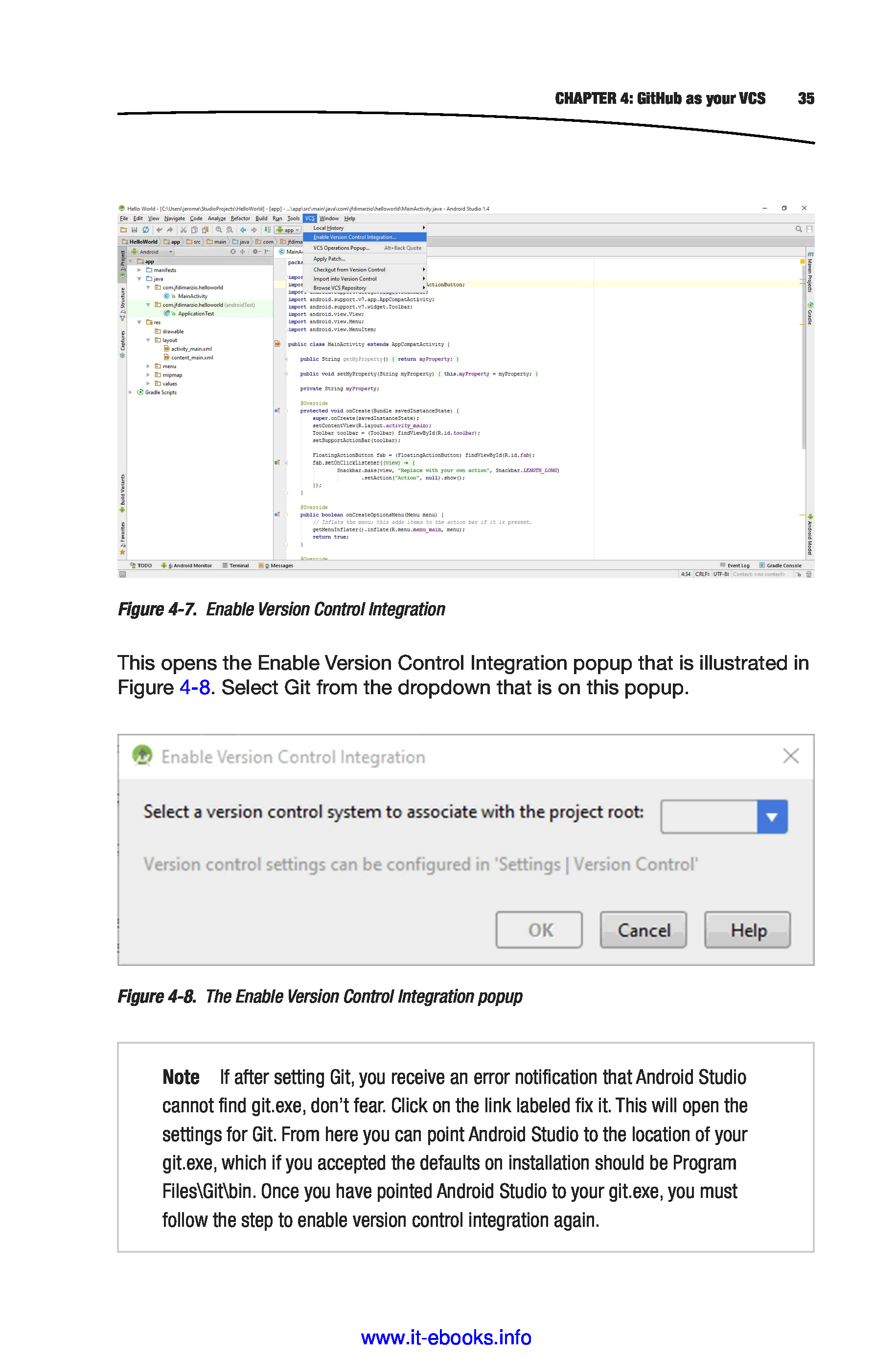Open the version control system dropdown
This screenshot has height=1359, width=896.
(771, 817)
